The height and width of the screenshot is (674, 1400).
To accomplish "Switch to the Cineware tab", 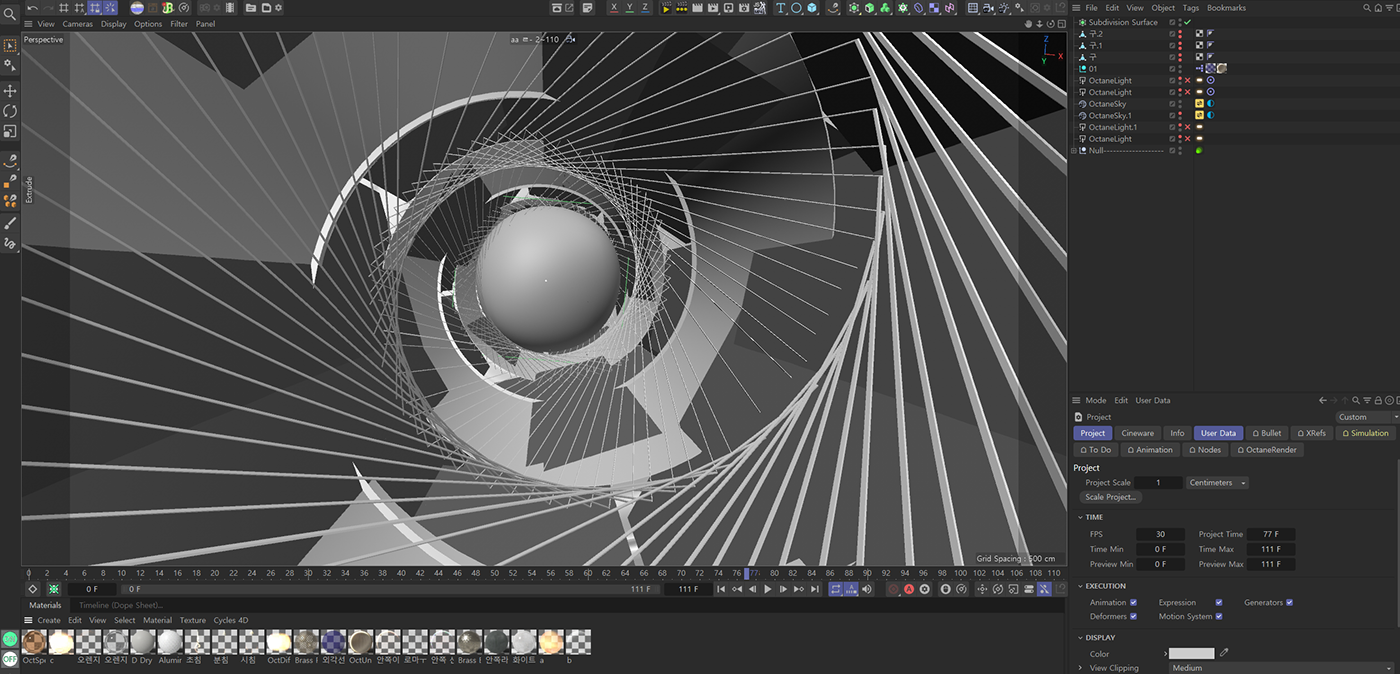I will [x=1137, y=433].
